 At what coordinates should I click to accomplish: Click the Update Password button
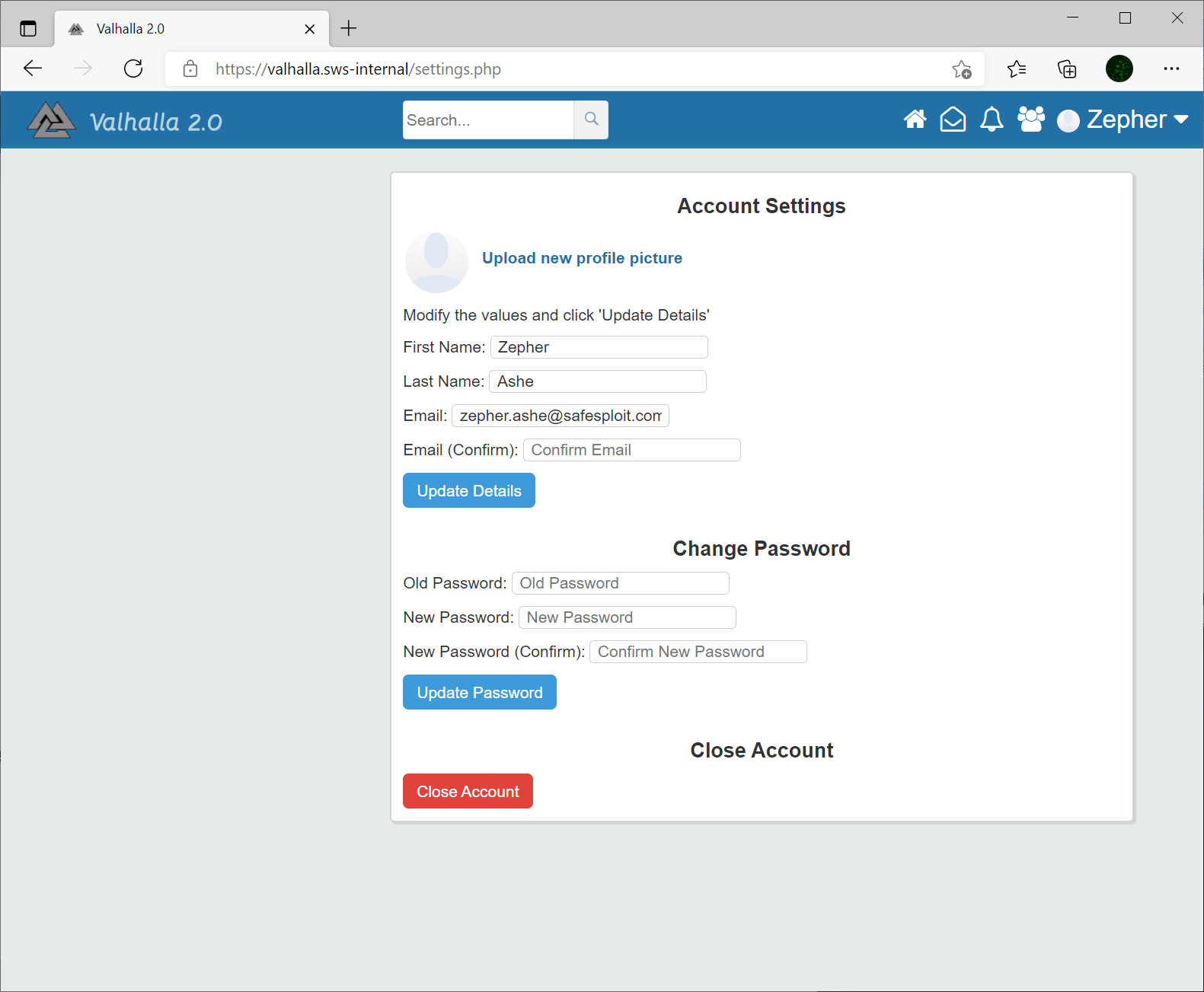[480, 692]
